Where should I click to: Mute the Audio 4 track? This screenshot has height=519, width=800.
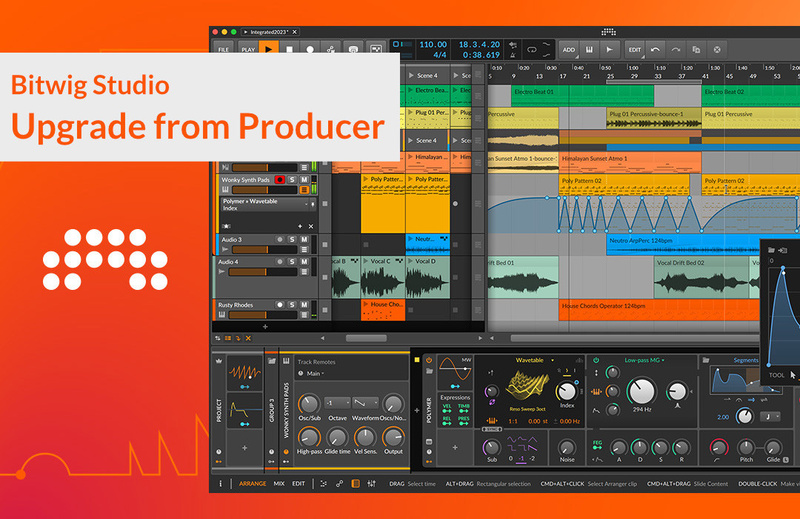click(304, 261)
